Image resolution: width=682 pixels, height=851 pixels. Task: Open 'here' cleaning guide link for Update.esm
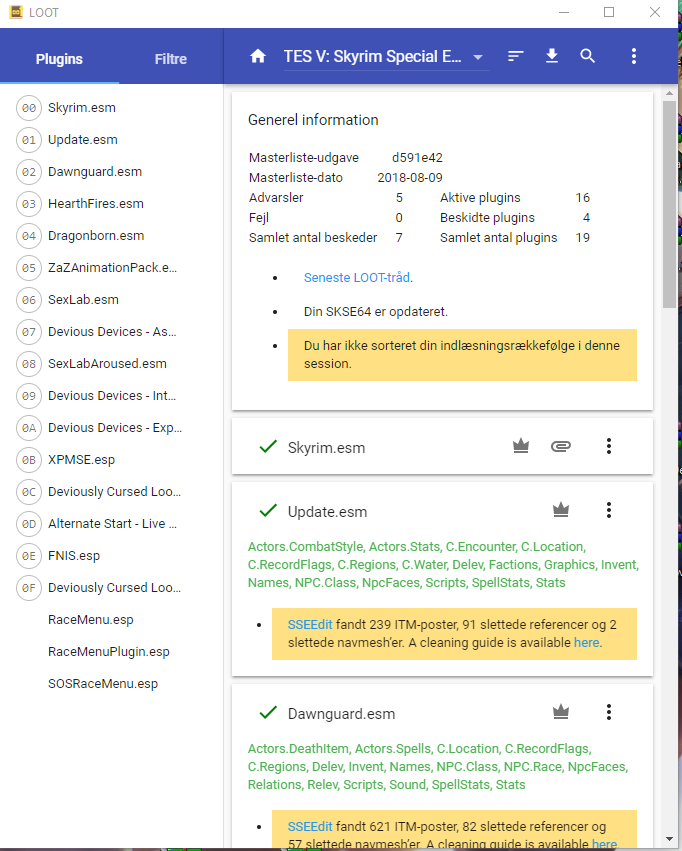pos(587,643)
